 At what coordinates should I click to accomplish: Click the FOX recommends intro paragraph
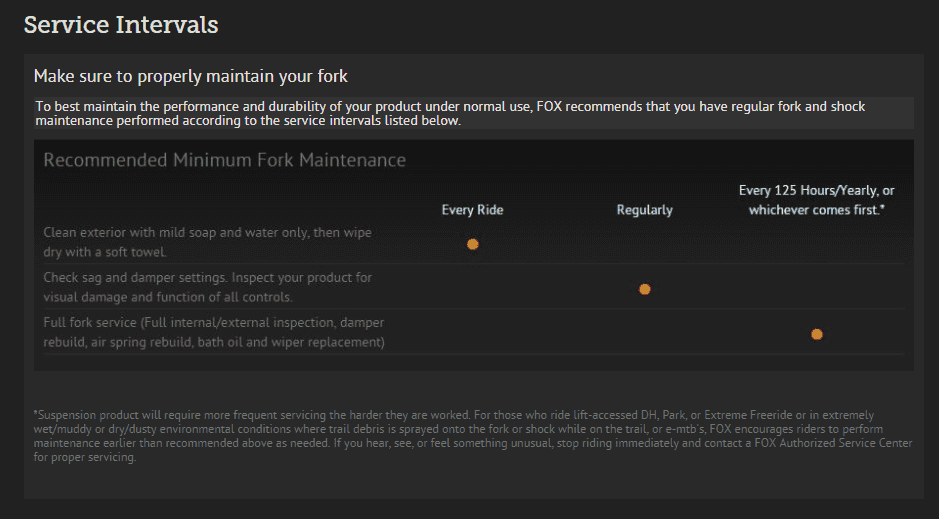coord(450,113)
